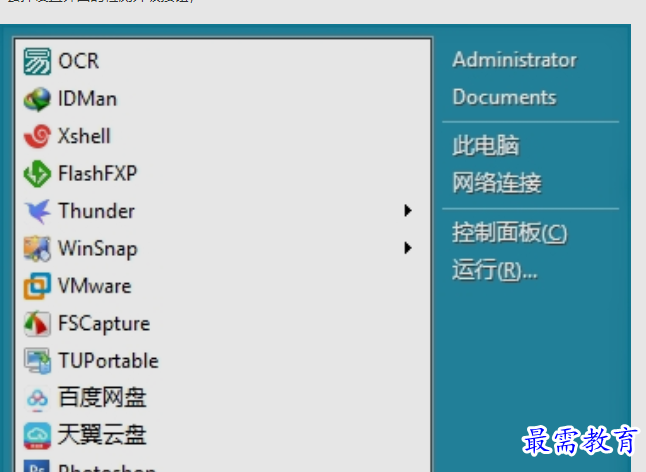This screenshot has height=472, width=646.
Task: Click the VMware squares icon
Action: pos(37,286)
